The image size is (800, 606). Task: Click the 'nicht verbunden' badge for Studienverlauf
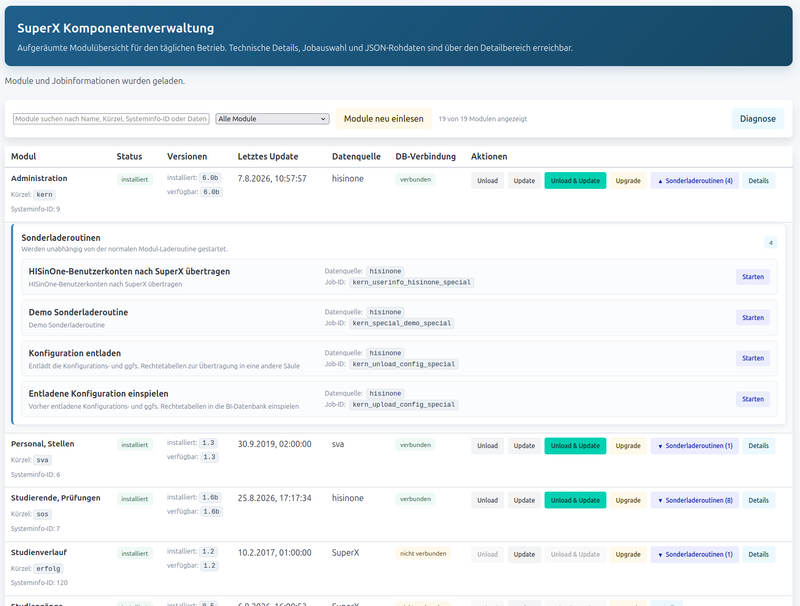tap(423, 553)
